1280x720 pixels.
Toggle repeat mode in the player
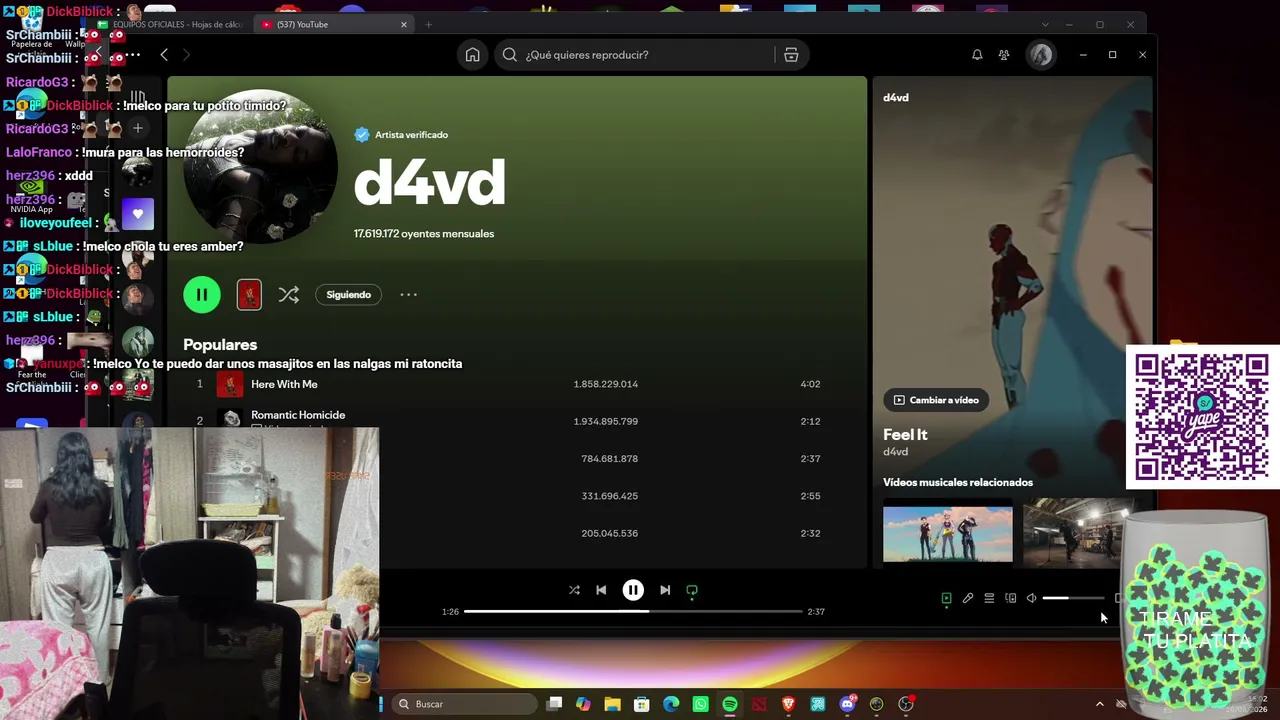692,590
